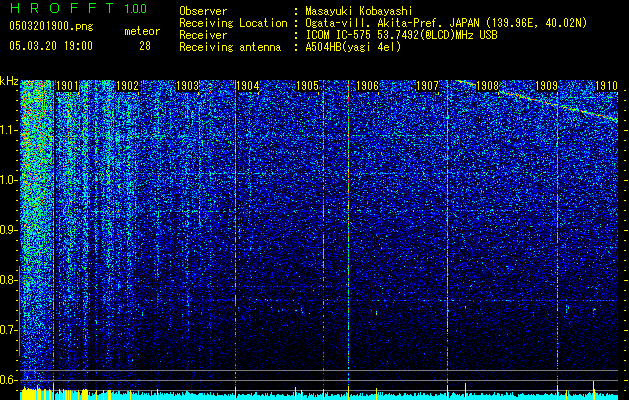Click the 1908 time marker
The width and height of the screenshot is (629, 400).
[487, 86]
